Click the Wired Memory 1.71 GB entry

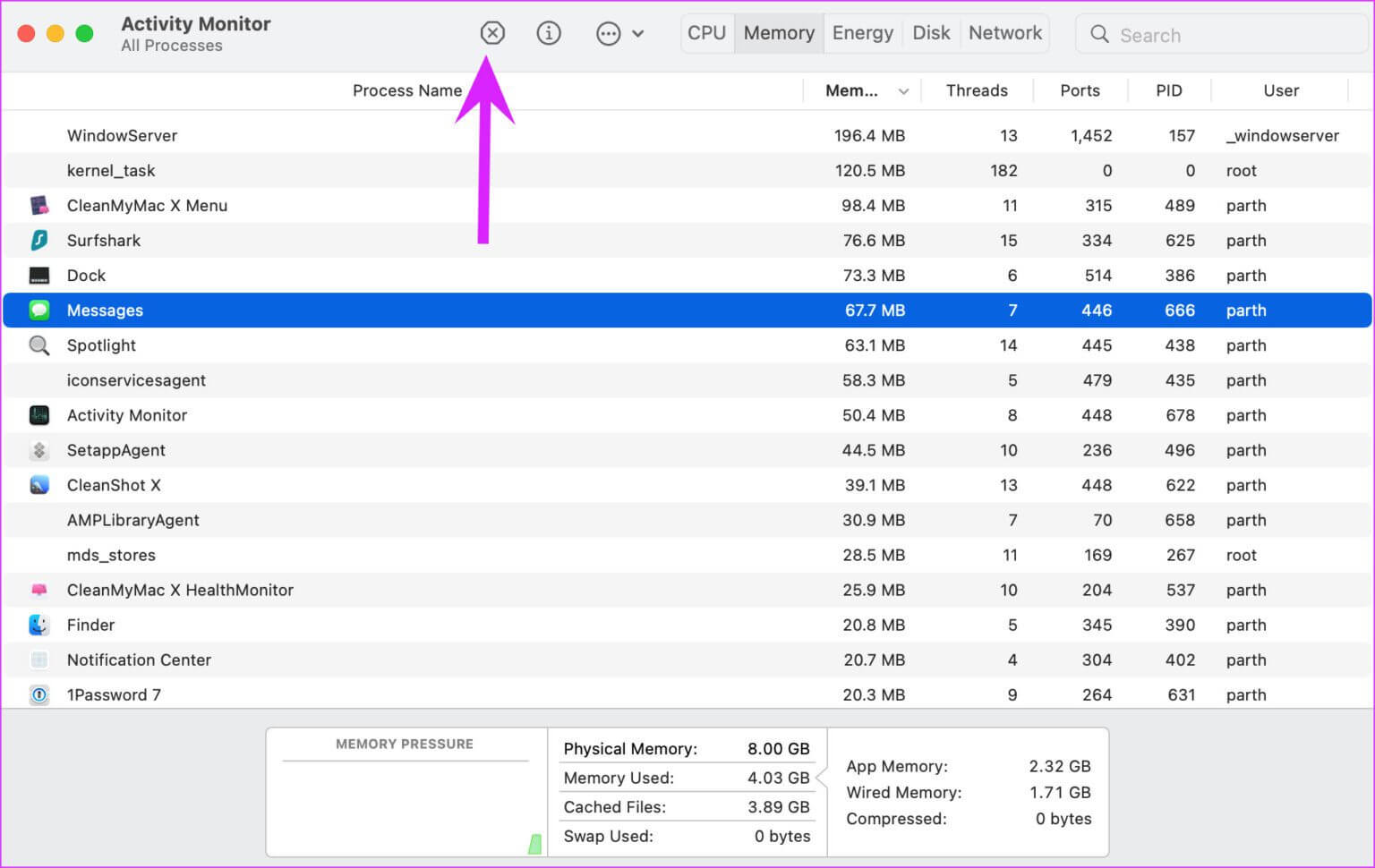969,793
